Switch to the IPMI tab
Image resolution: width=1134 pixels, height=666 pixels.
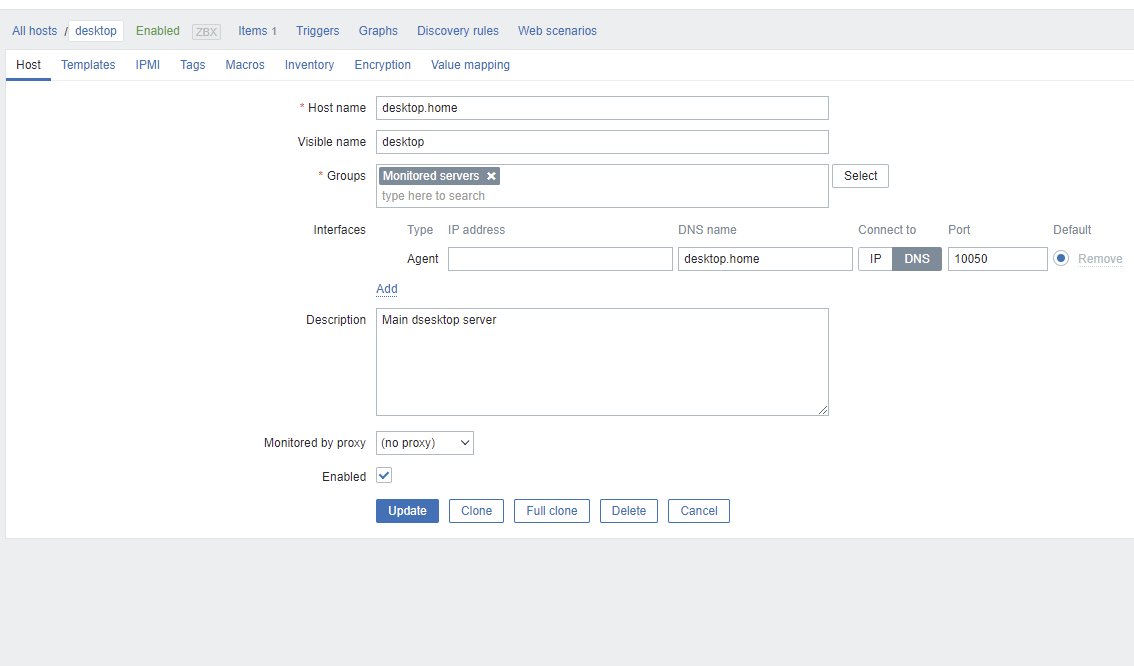(x=148, y=65)
